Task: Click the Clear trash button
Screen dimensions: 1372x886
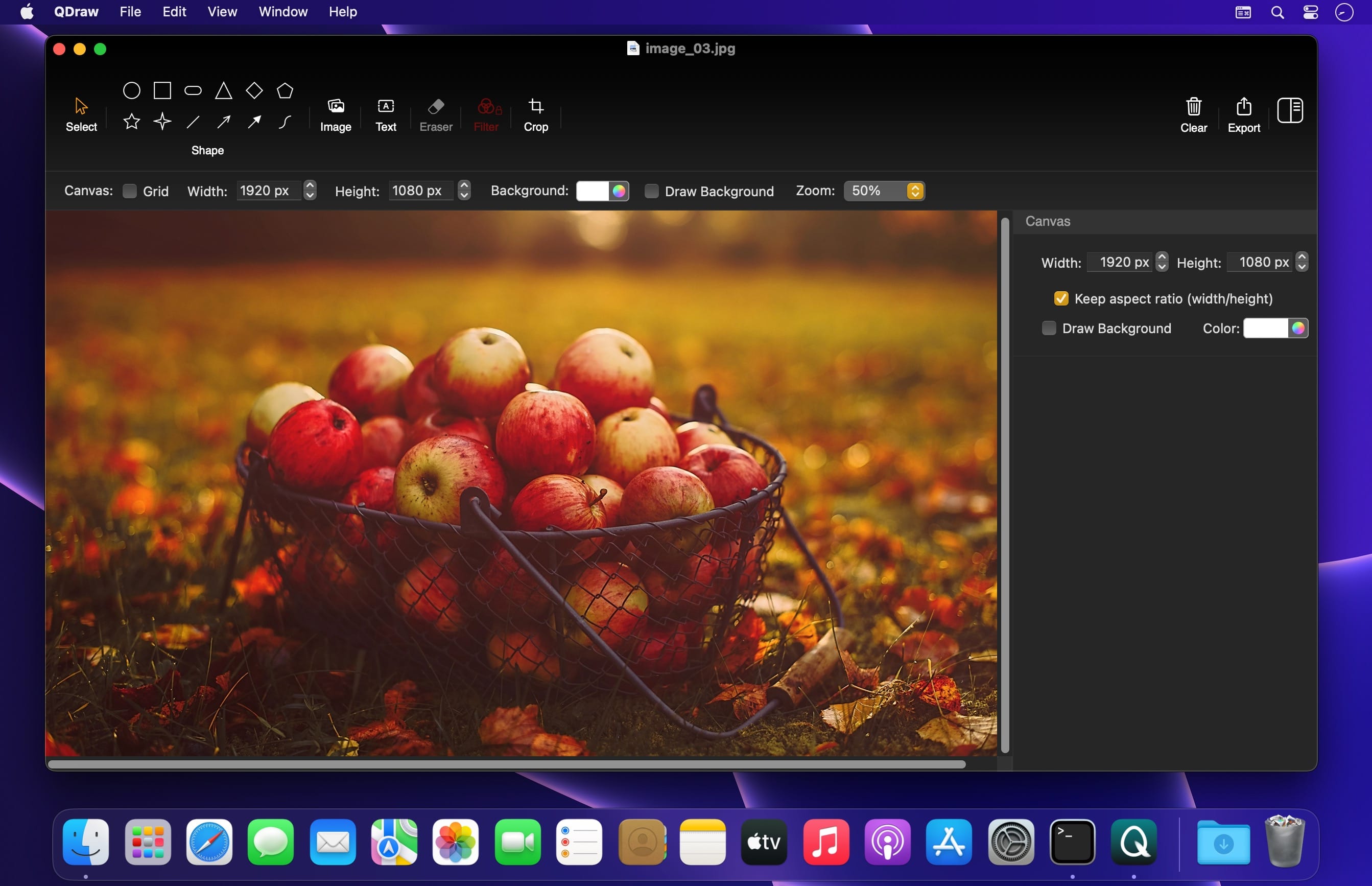Action: click(1193, 114)
